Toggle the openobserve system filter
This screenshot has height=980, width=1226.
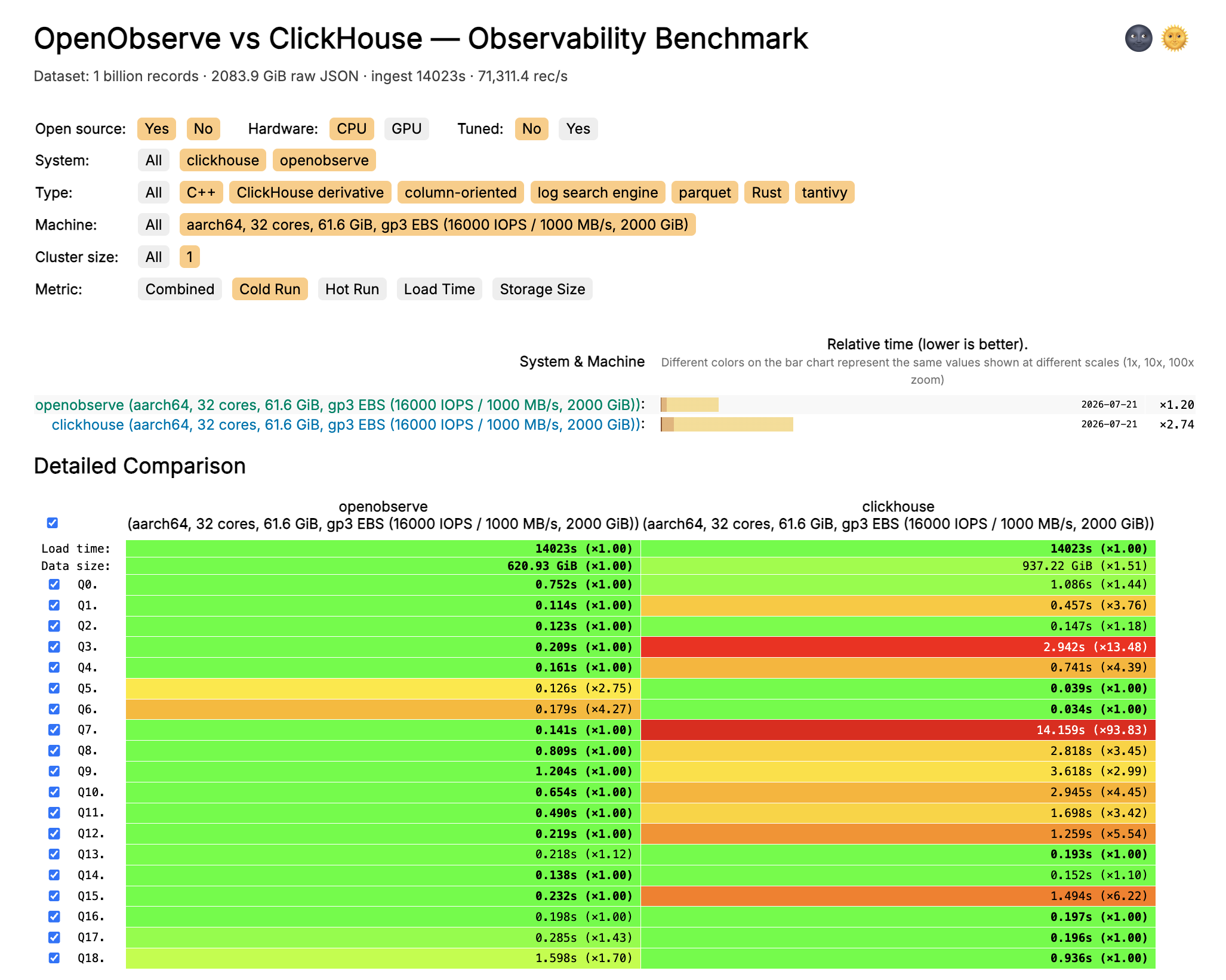[324, 161]
